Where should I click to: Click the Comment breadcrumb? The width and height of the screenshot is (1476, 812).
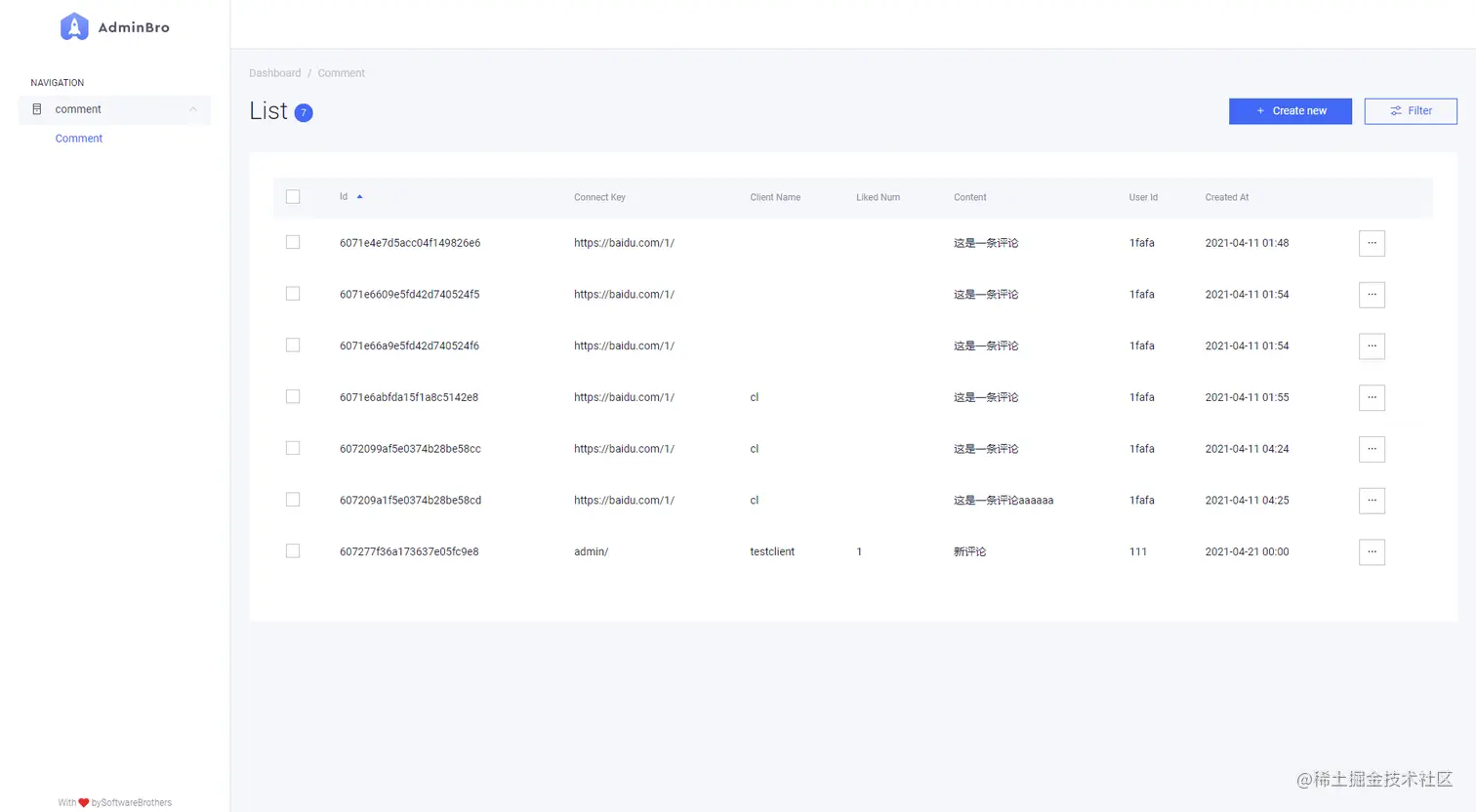(342, 73)
